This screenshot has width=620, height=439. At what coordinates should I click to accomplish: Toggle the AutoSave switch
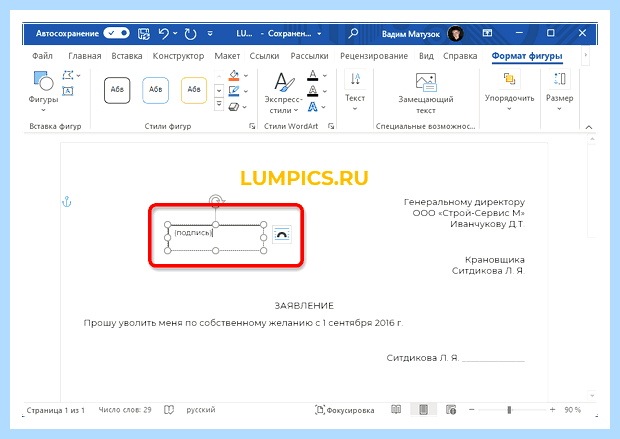click(116, 33)
